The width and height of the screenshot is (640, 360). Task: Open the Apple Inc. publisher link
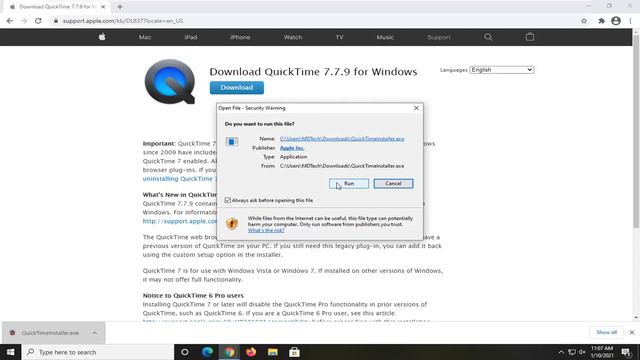(x=292, y=148)
